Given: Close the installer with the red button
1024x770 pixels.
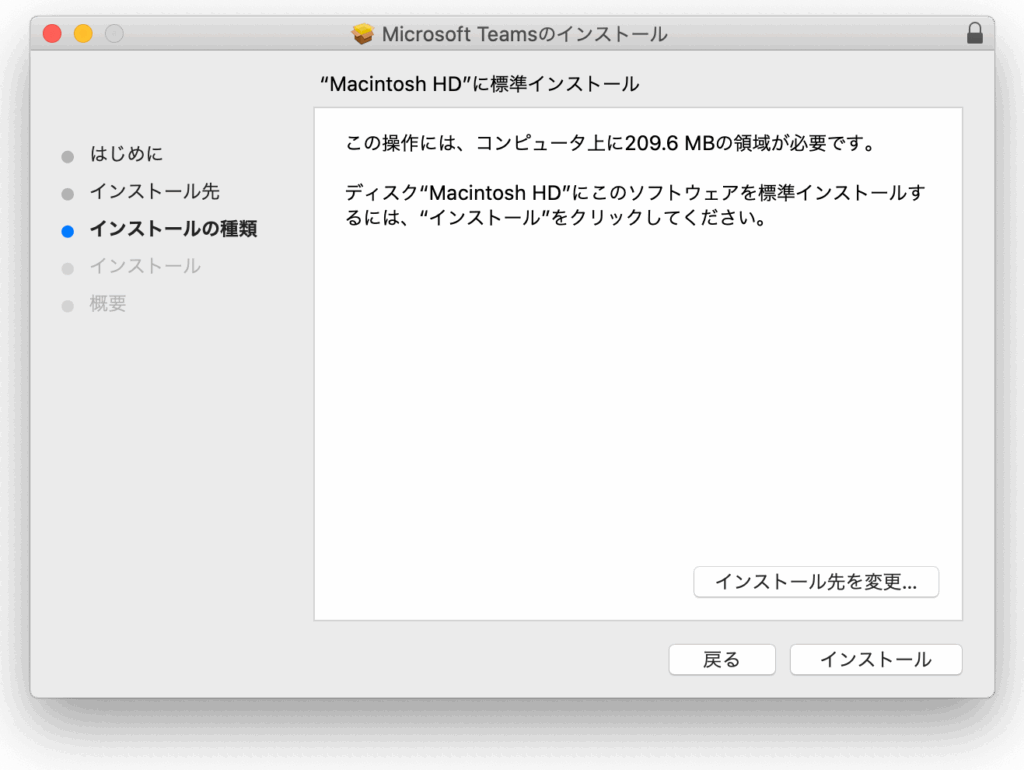Looking at the screenshot, I should click(x=52, y=34).
